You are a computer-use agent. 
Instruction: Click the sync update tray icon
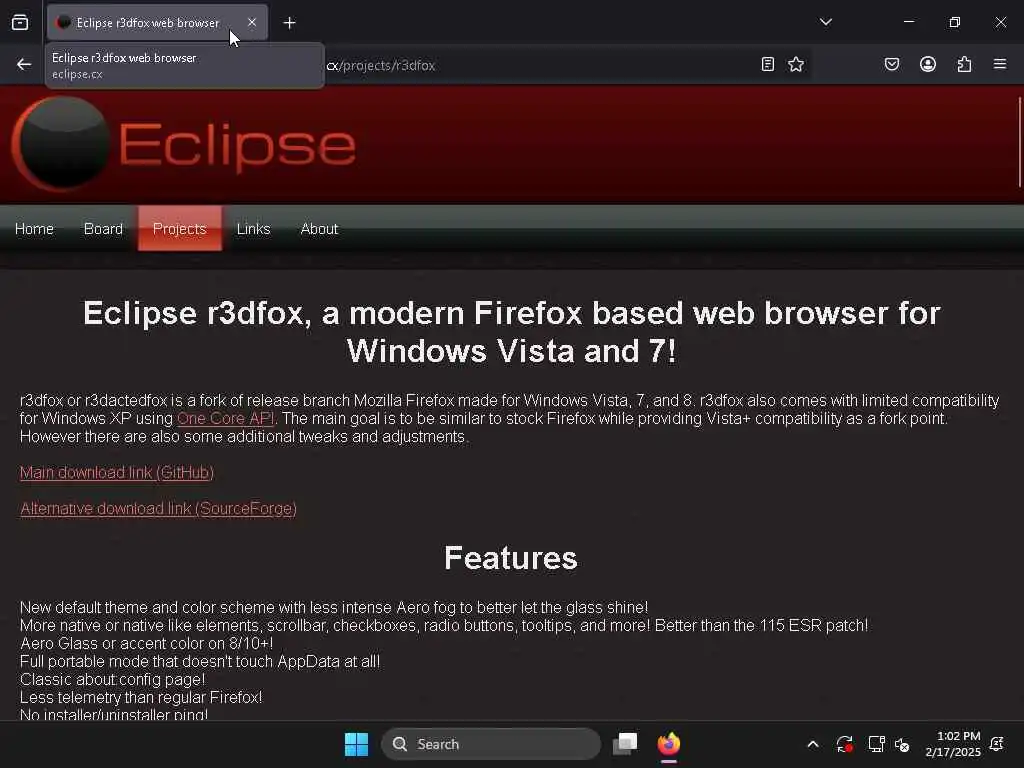(844, 744)
